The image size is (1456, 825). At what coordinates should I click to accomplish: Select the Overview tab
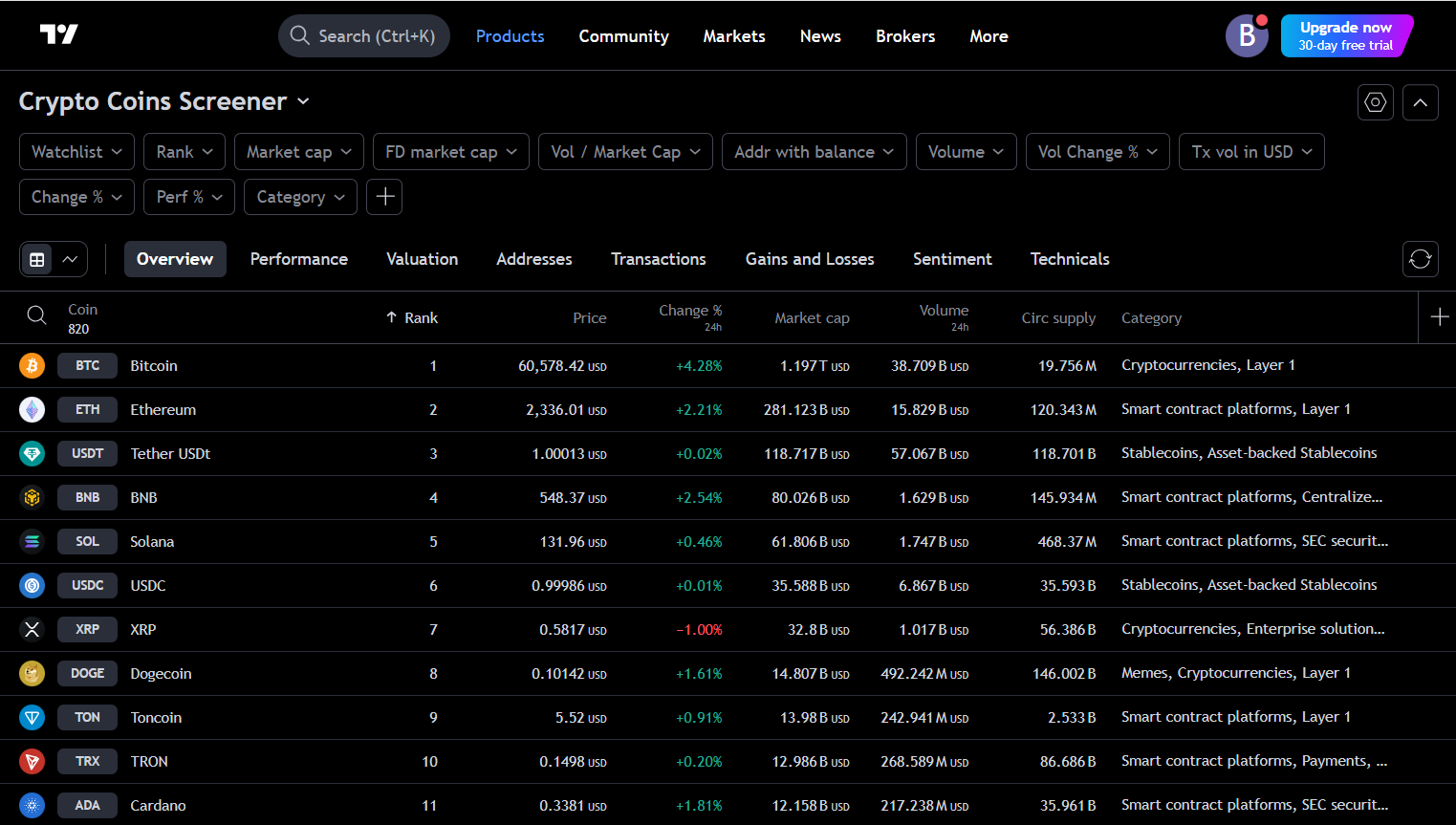tap(175, 259)
